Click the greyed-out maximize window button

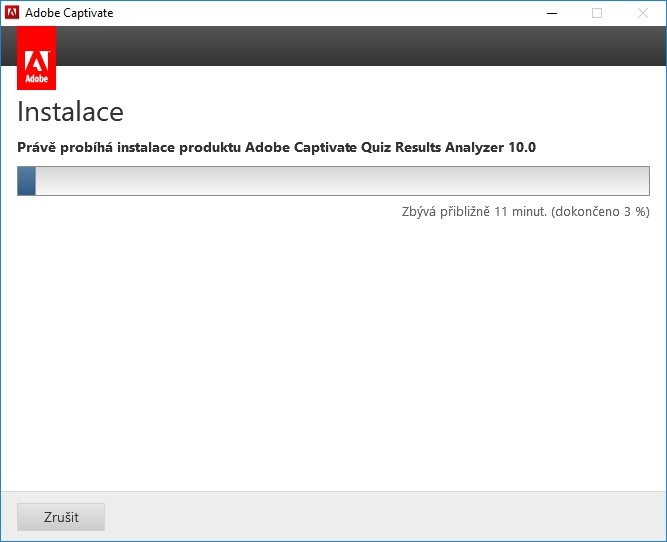click(597, 13)
